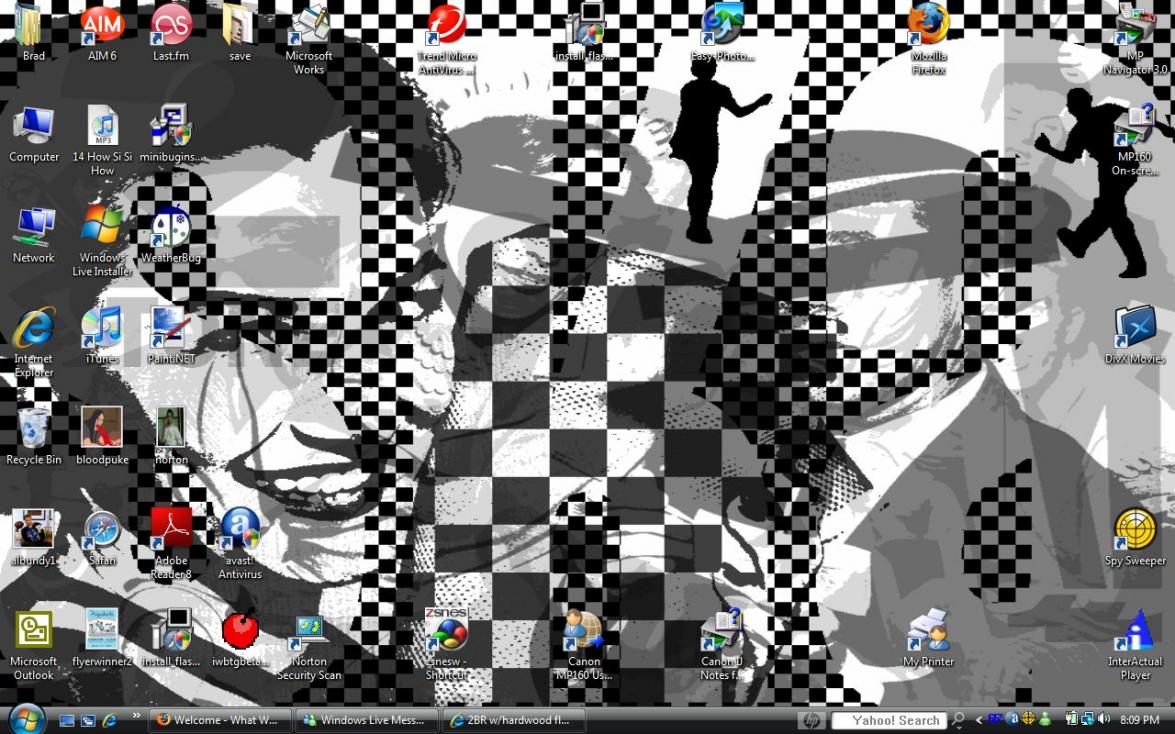
Task: Select the 14 How Si Si How MP3 file
Action: coord(102,141)
